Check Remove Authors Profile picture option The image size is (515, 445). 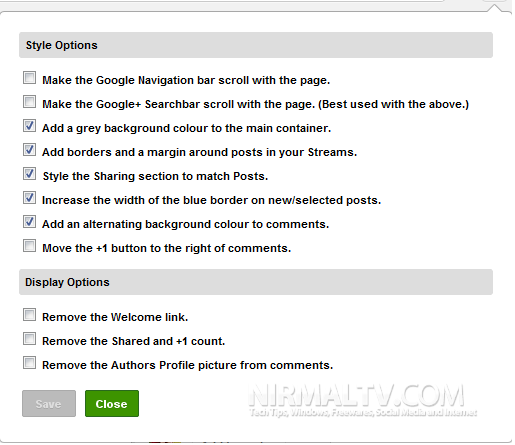(x=29, y=363)
